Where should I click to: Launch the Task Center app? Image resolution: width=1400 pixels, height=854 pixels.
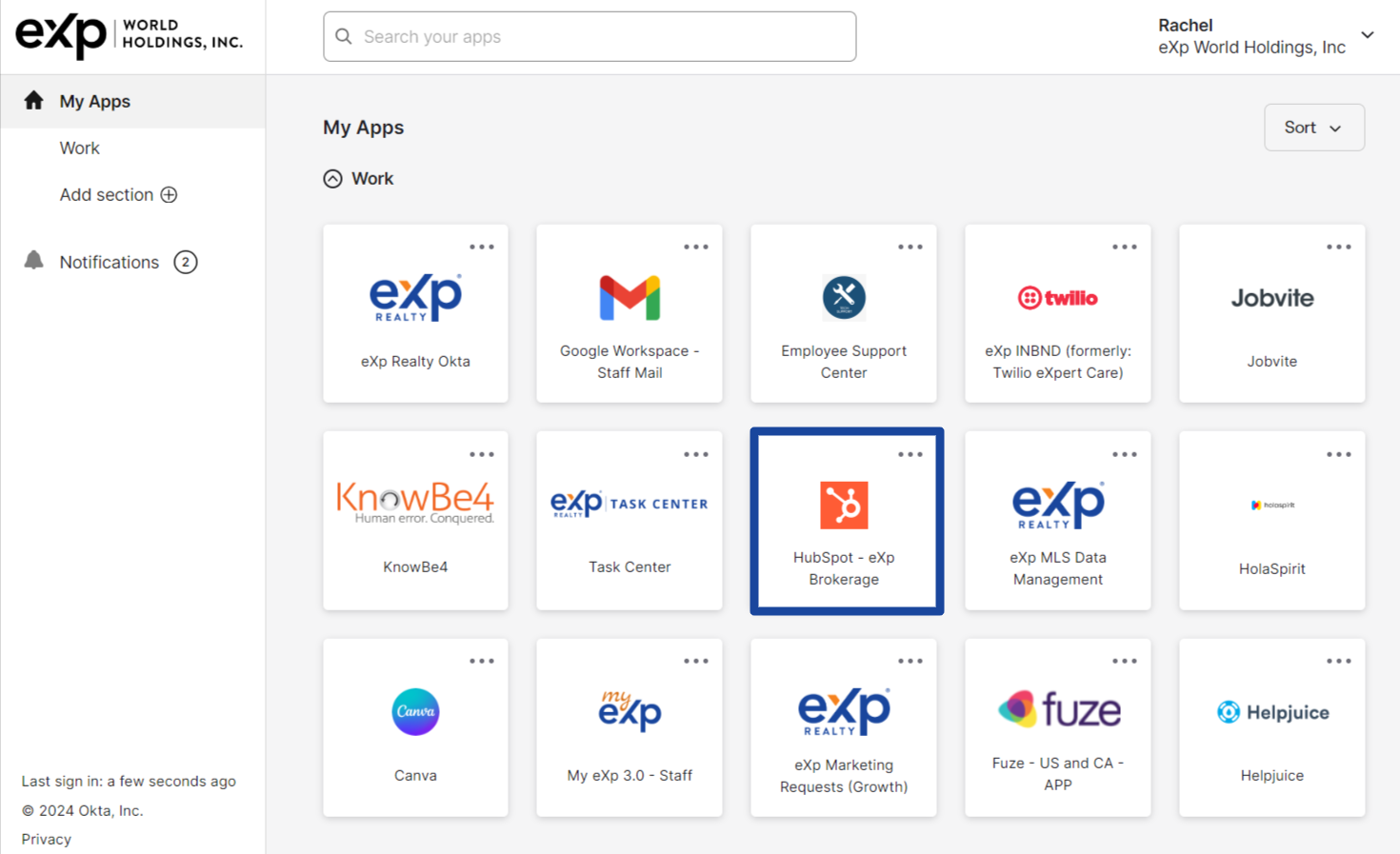630,521
